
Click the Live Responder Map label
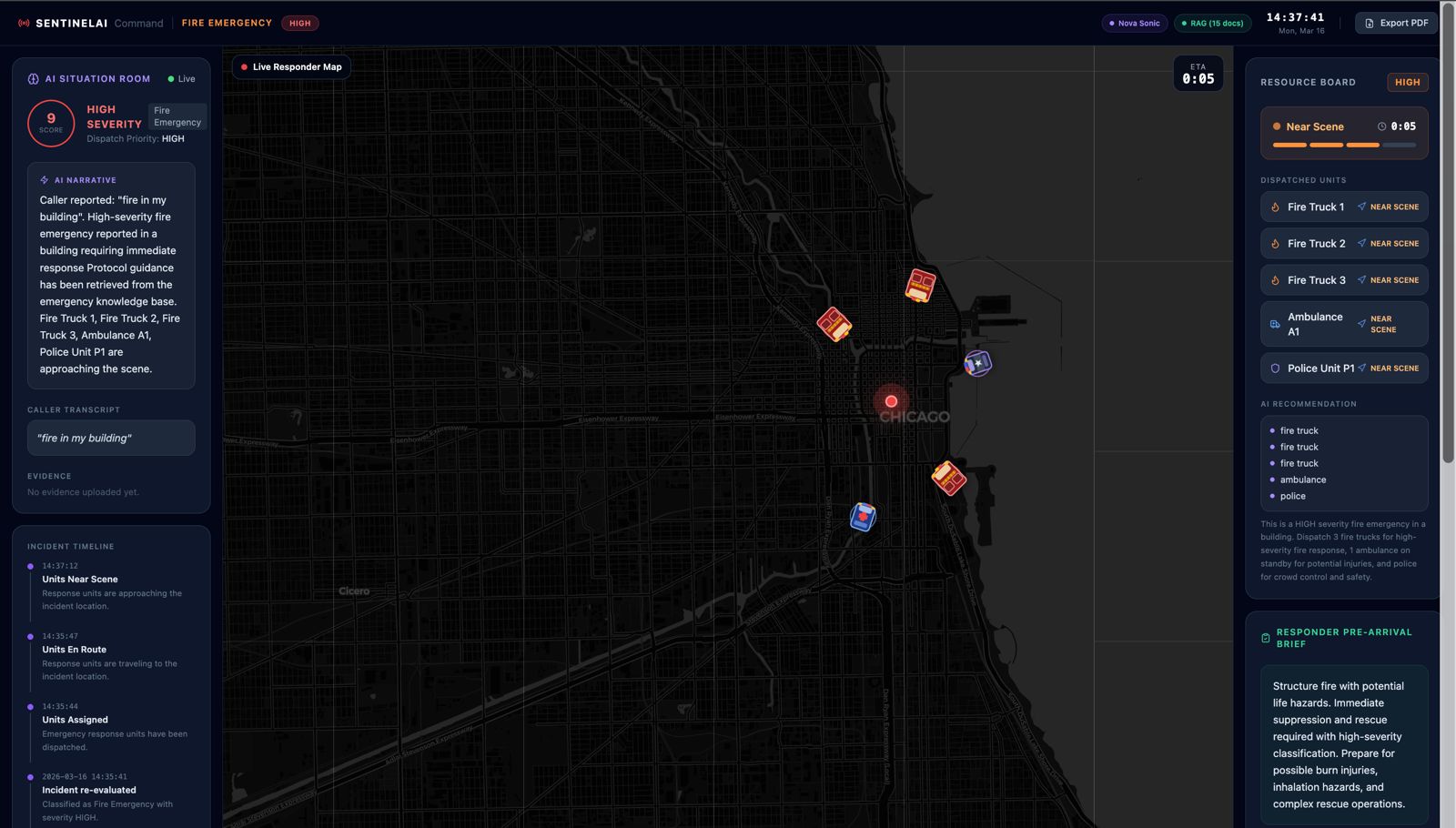coord(298,67)
